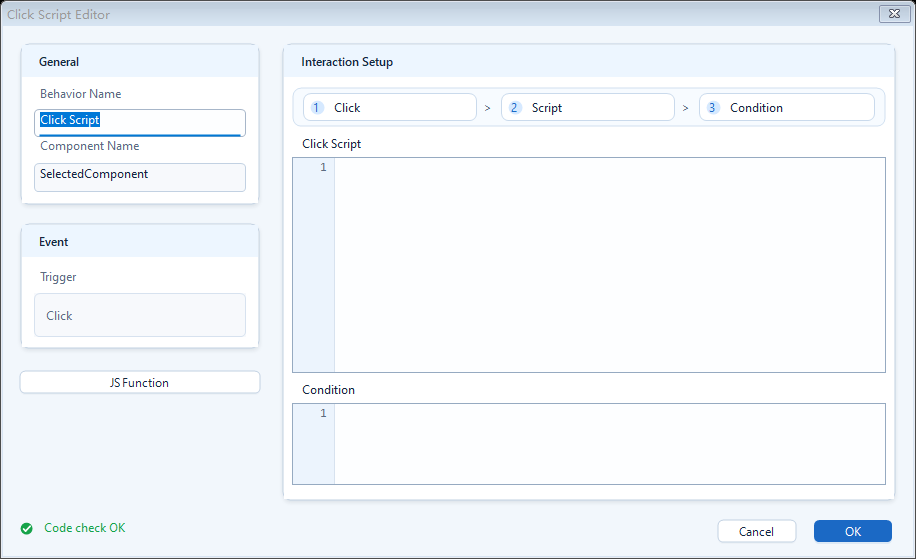Click the 'Trigger' label

coord(58,277)
